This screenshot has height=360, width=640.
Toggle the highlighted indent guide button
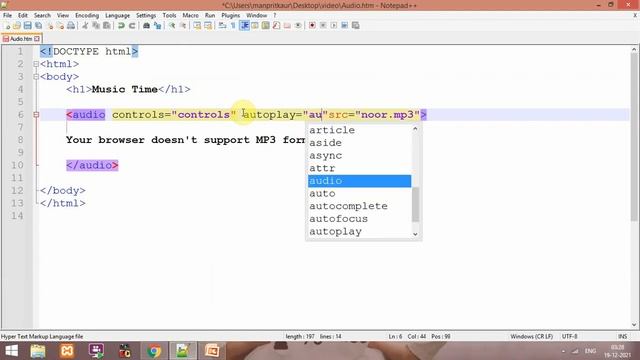click(x=244, y=25)
